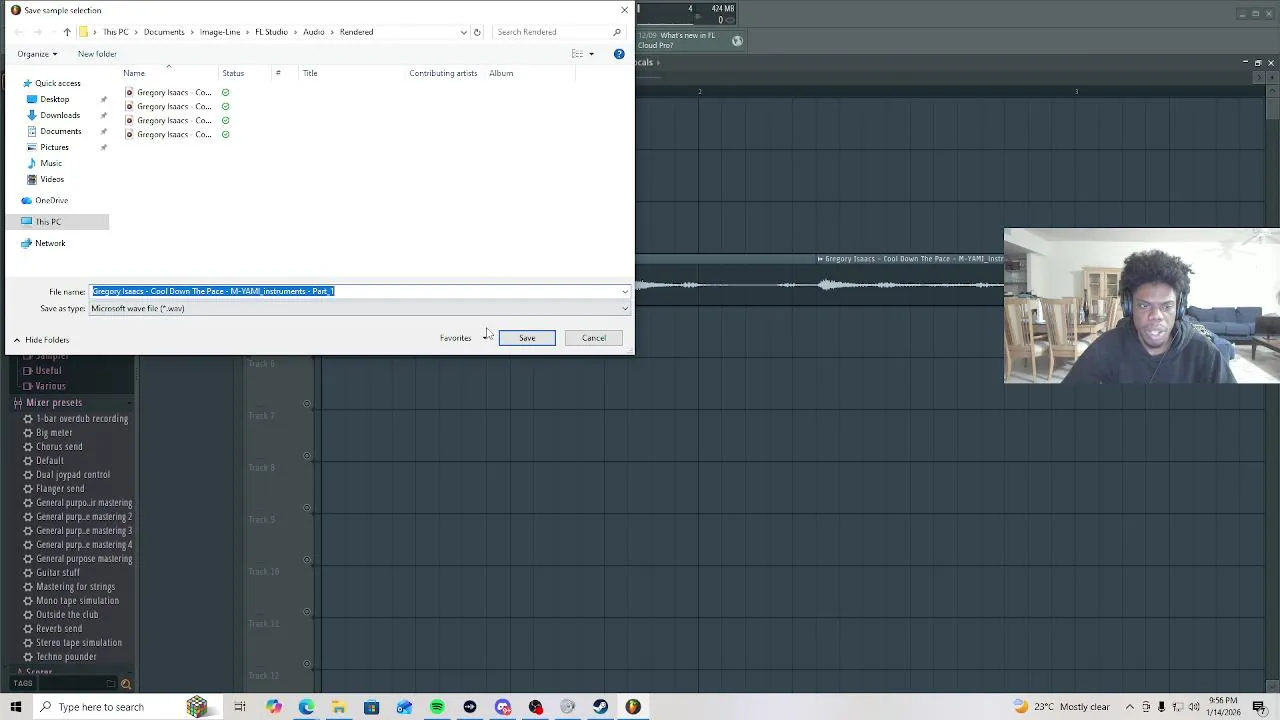Click the Album column header

click(501, 73)
